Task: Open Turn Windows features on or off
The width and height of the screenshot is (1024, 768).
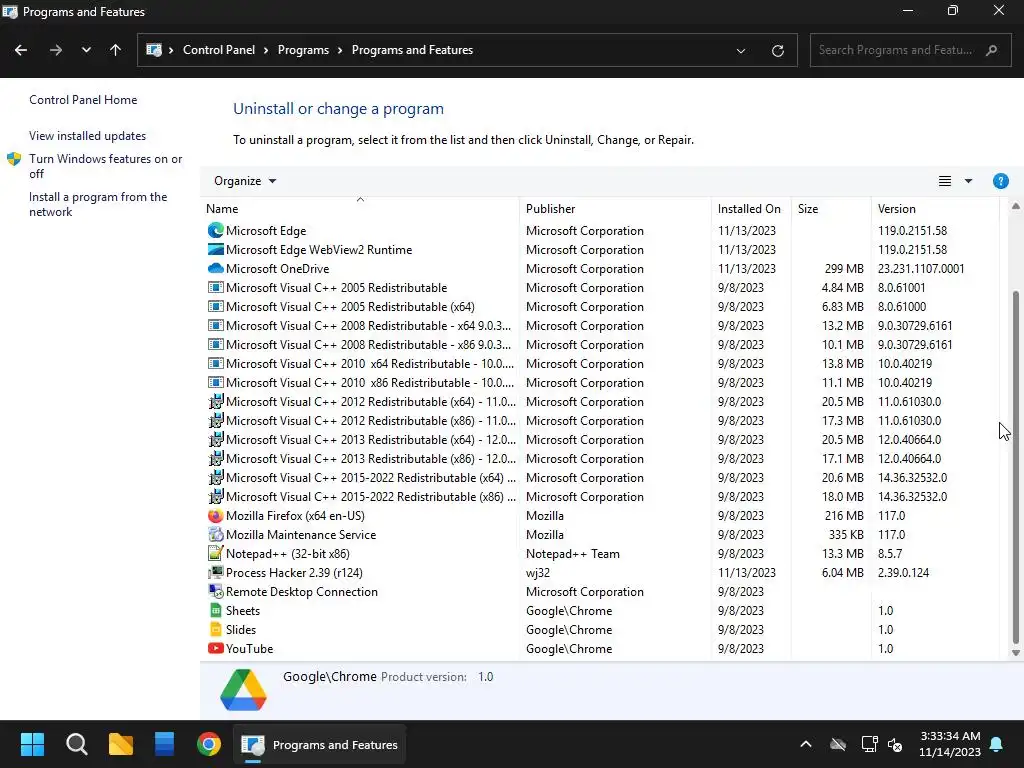Action: click(x=105, y=166)
